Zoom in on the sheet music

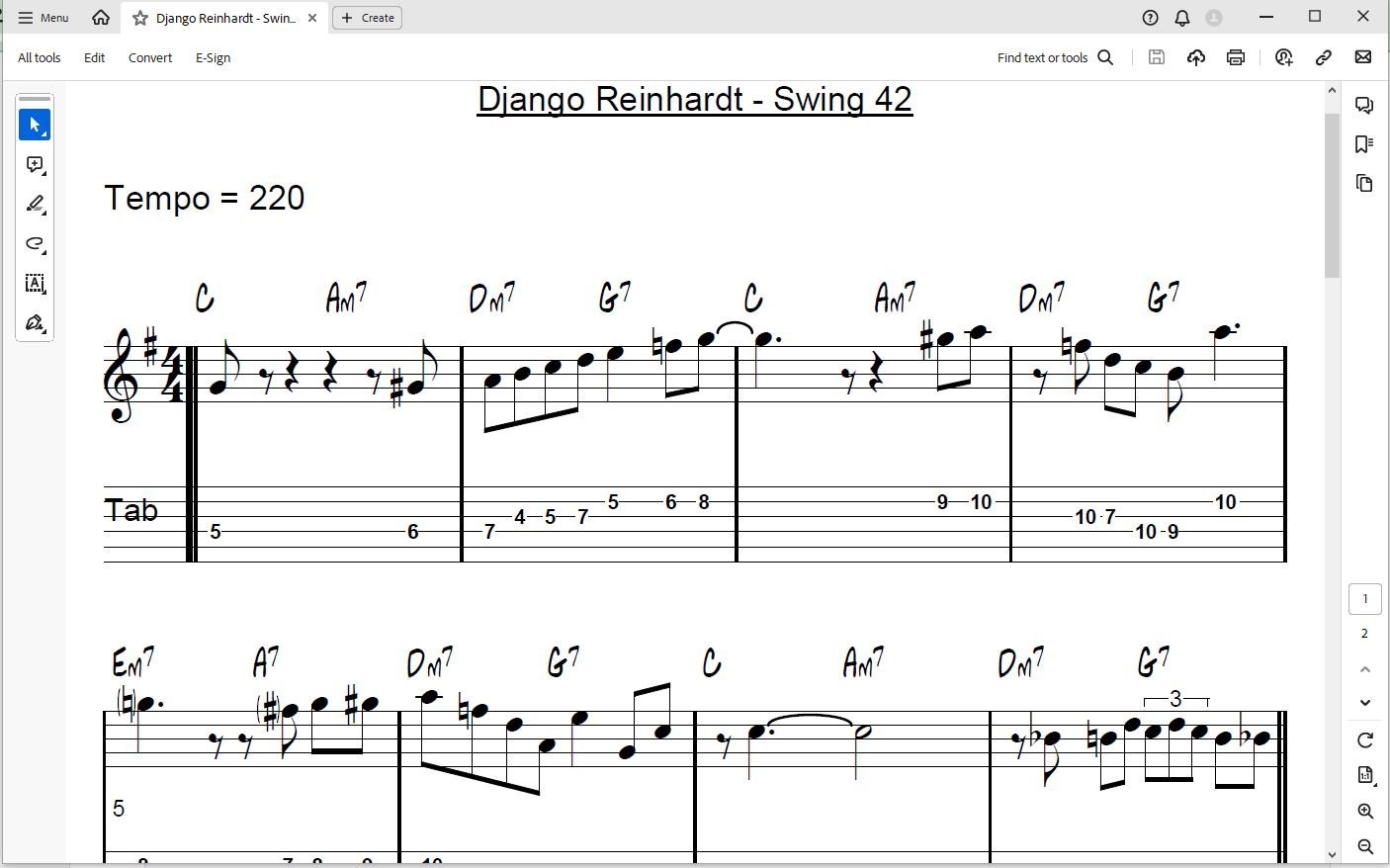point(1365,811)
